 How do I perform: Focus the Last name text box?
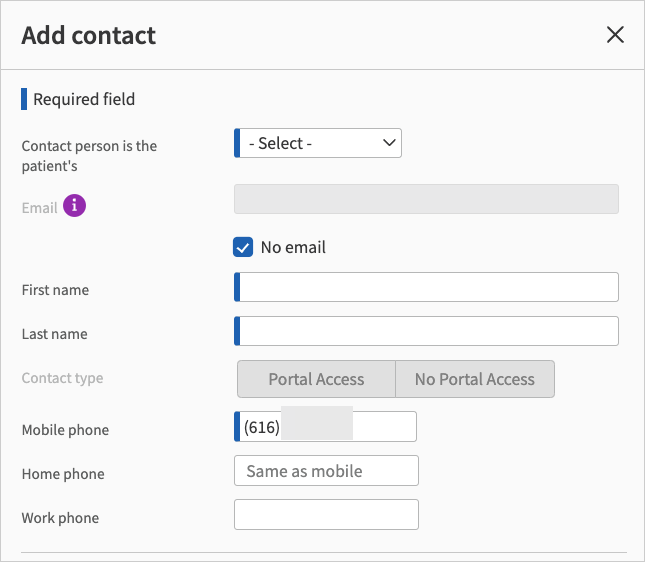coord(428,331)
